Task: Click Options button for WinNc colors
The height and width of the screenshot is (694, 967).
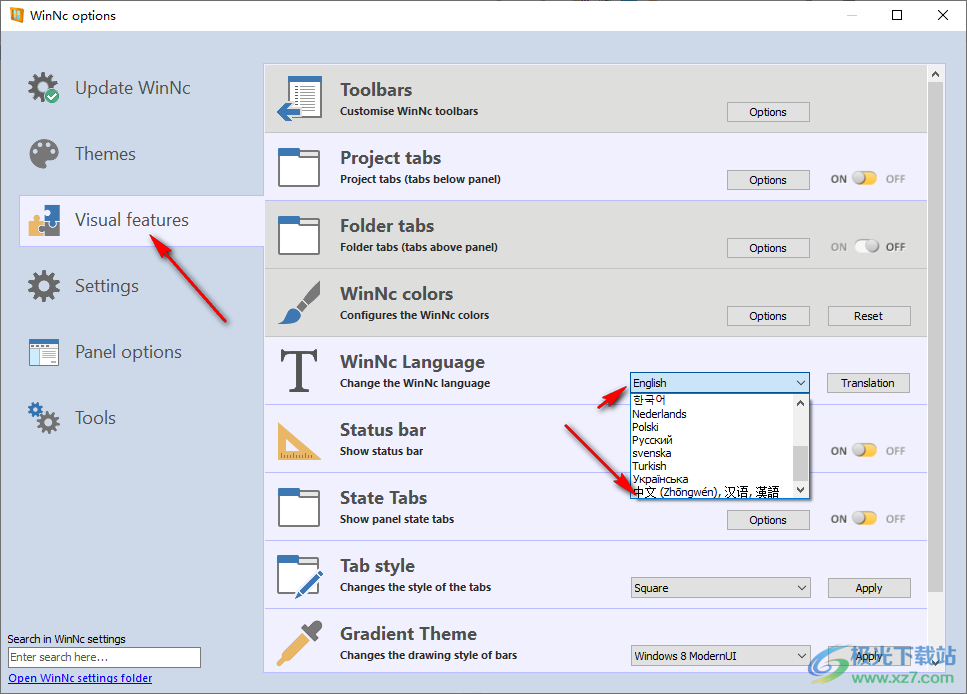Action: click(768, 316)
